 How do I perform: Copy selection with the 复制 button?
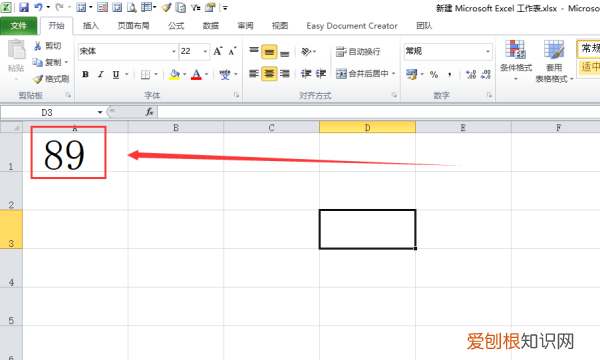pyautogui.click(x=47, y=62)
